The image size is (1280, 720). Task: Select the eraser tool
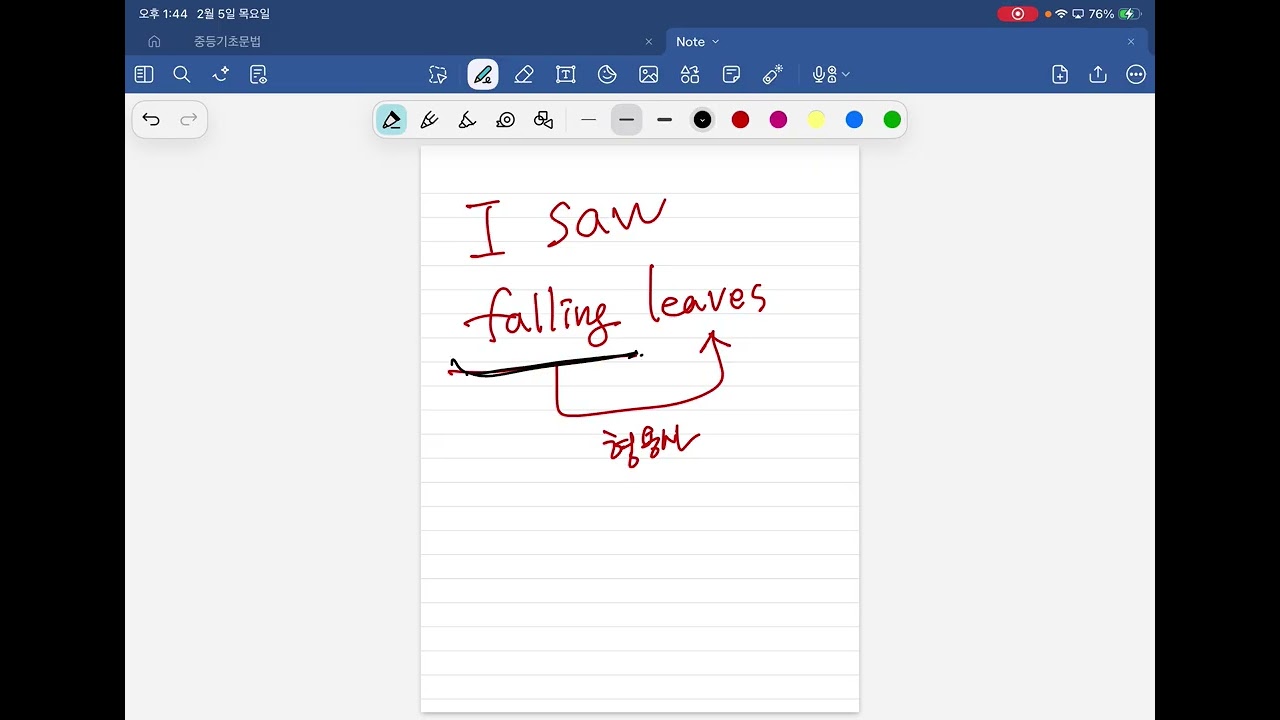(524, 74)
